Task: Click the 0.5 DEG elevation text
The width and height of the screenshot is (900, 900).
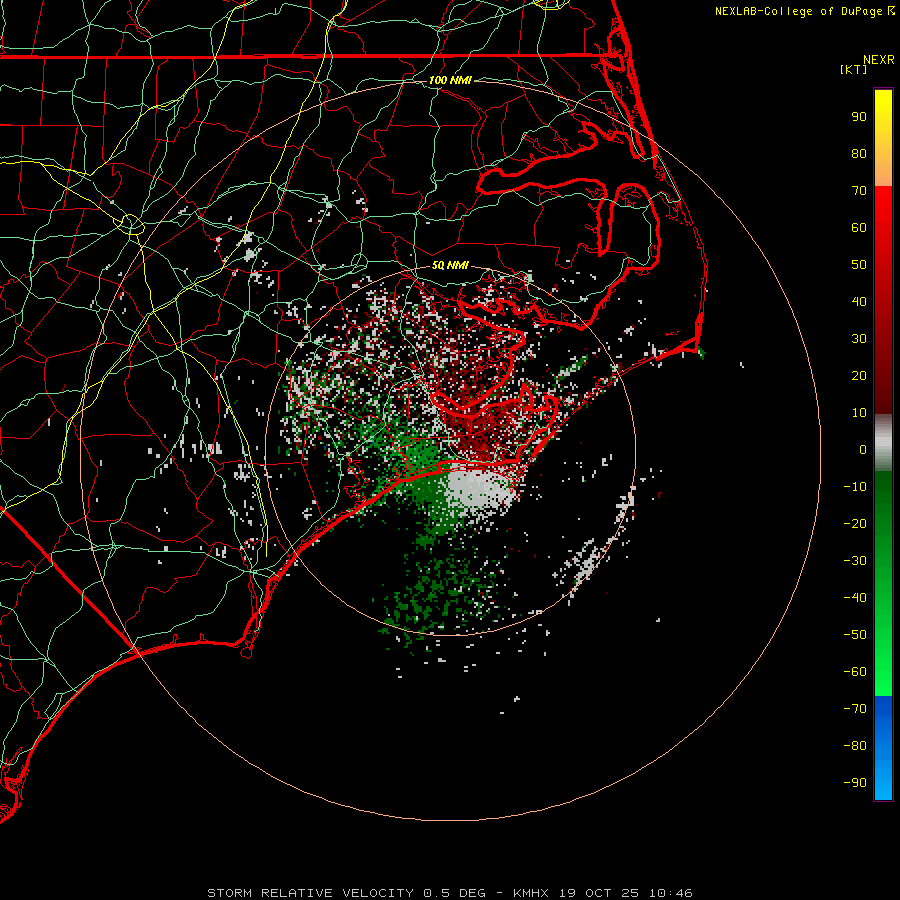Action: coord(454,893)
